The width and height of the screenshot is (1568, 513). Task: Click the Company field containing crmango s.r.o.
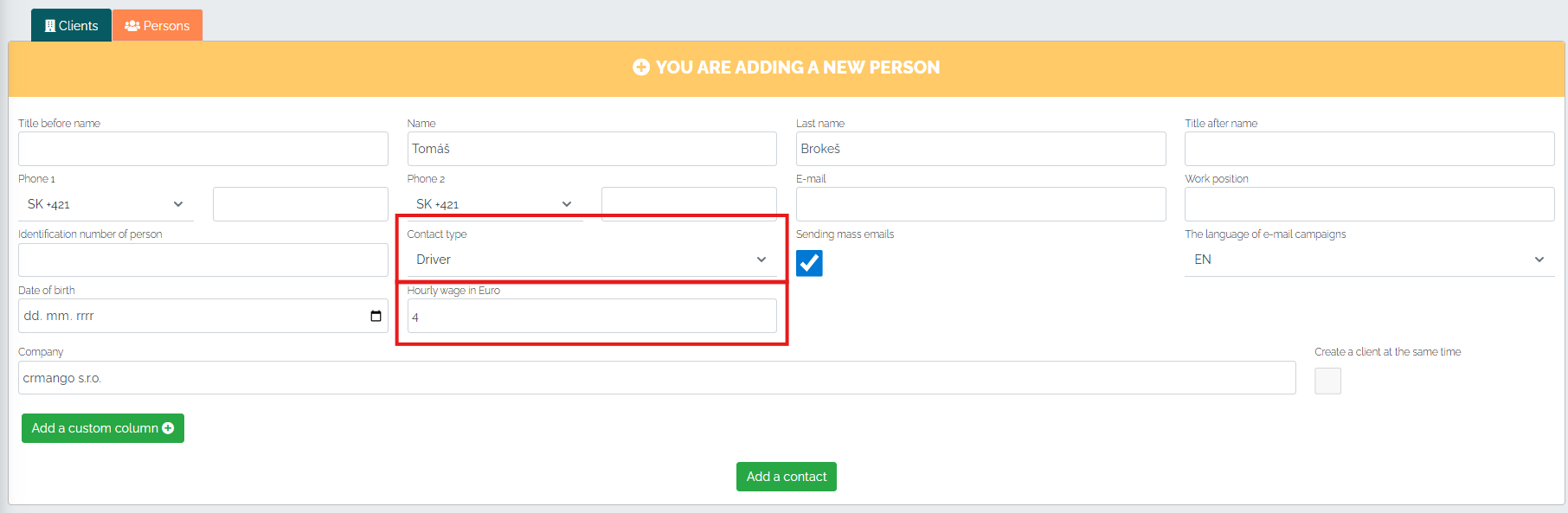point(657,378)
